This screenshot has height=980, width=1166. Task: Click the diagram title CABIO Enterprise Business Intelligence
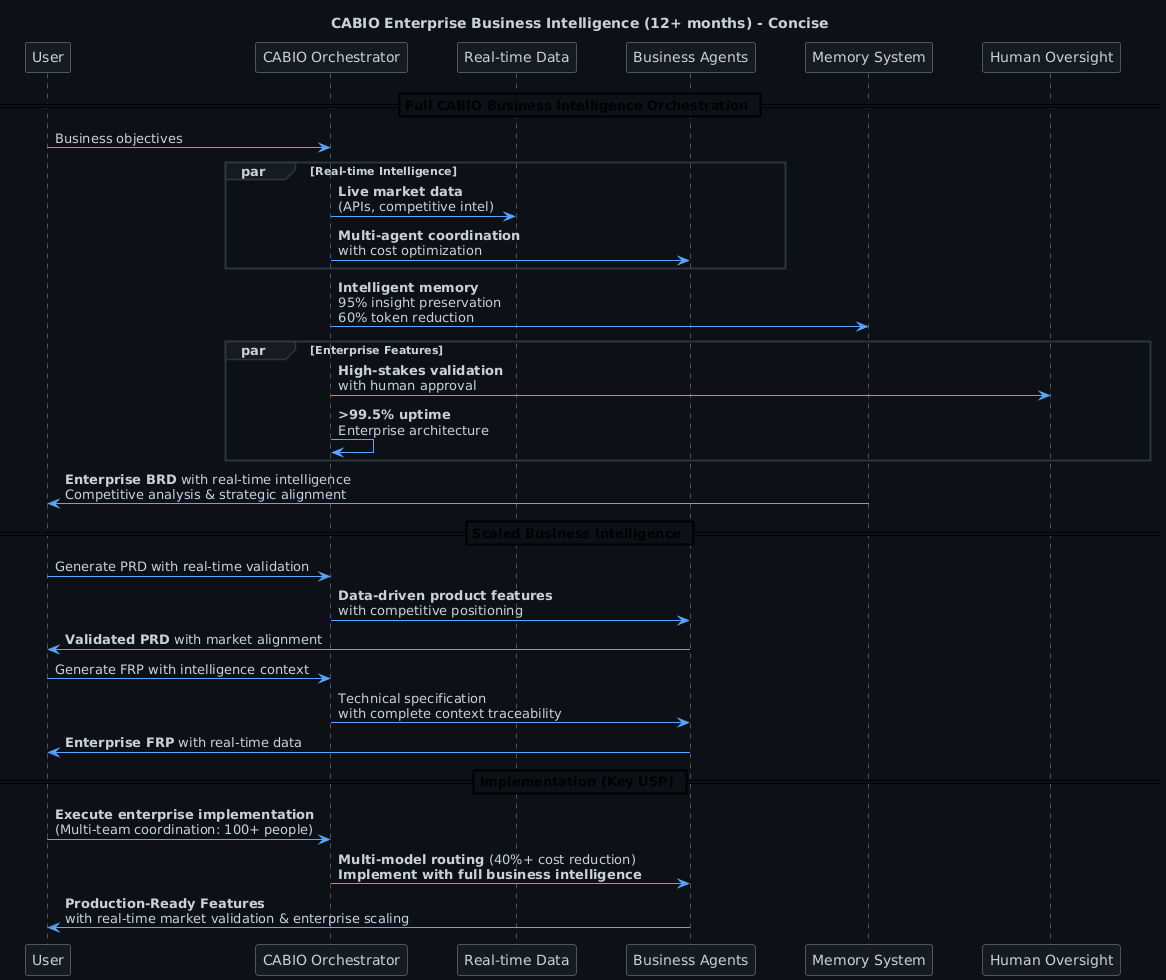point(579,23)
